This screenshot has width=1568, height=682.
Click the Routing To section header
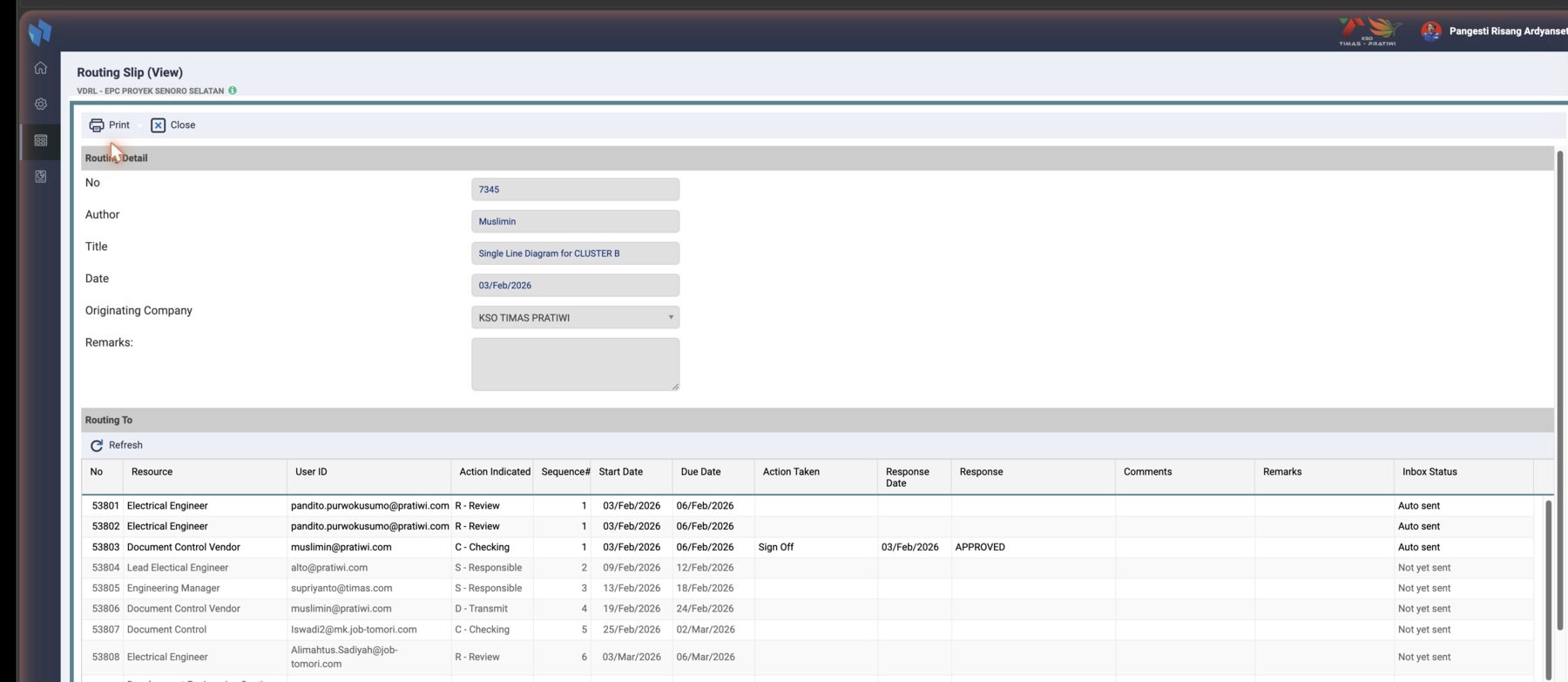pos(817,420)
